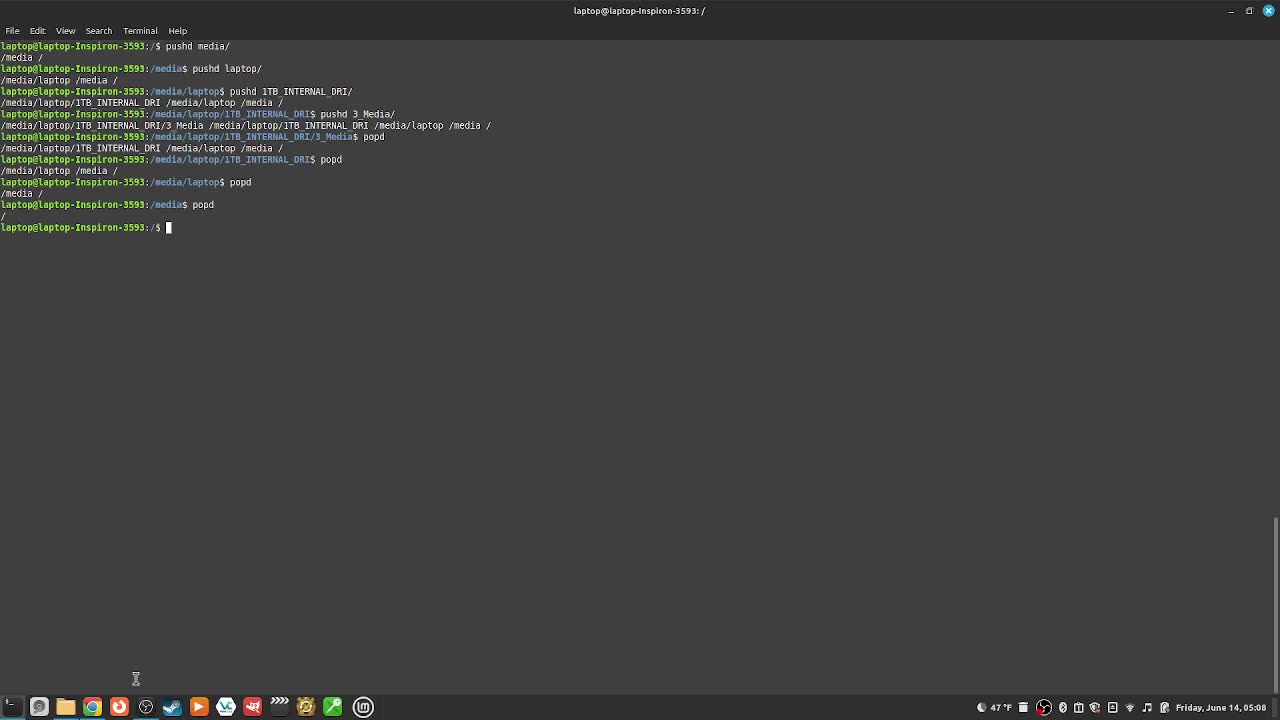This screenshot has width=1280, height=720.
Task: Open the Edit menu
Action: (x=37, y=30)
